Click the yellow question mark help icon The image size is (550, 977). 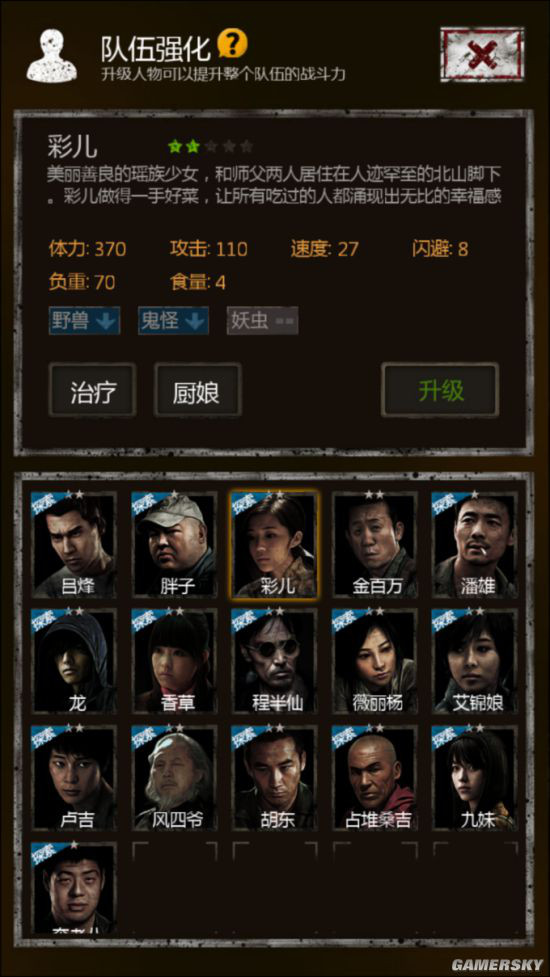[233, 44]
